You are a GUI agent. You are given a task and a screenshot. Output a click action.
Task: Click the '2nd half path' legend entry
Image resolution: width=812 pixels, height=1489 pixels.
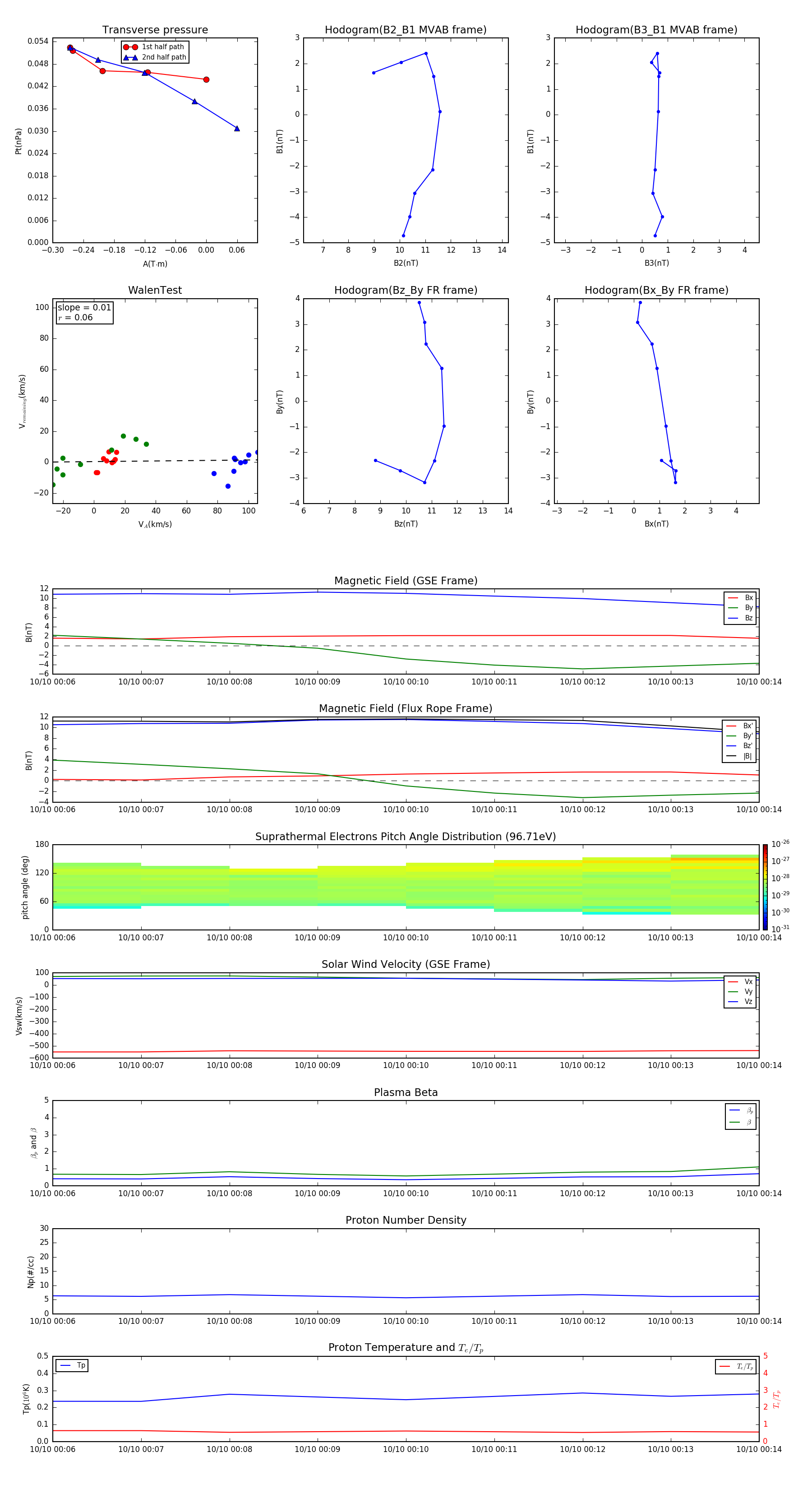(x=155, y=57)
